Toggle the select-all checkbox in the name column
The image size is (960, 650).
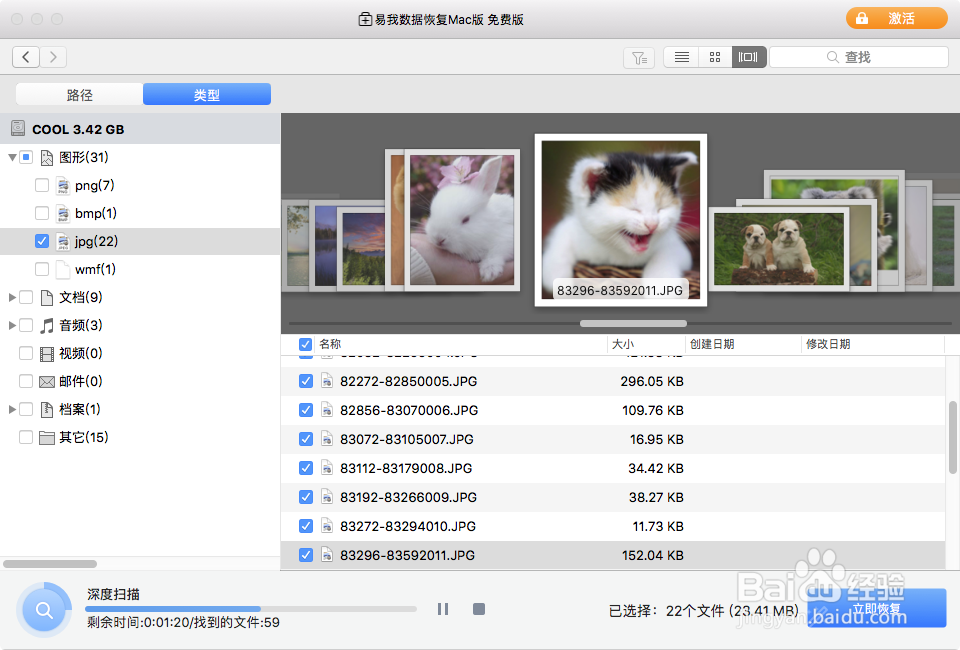click(x=305, y=344)
